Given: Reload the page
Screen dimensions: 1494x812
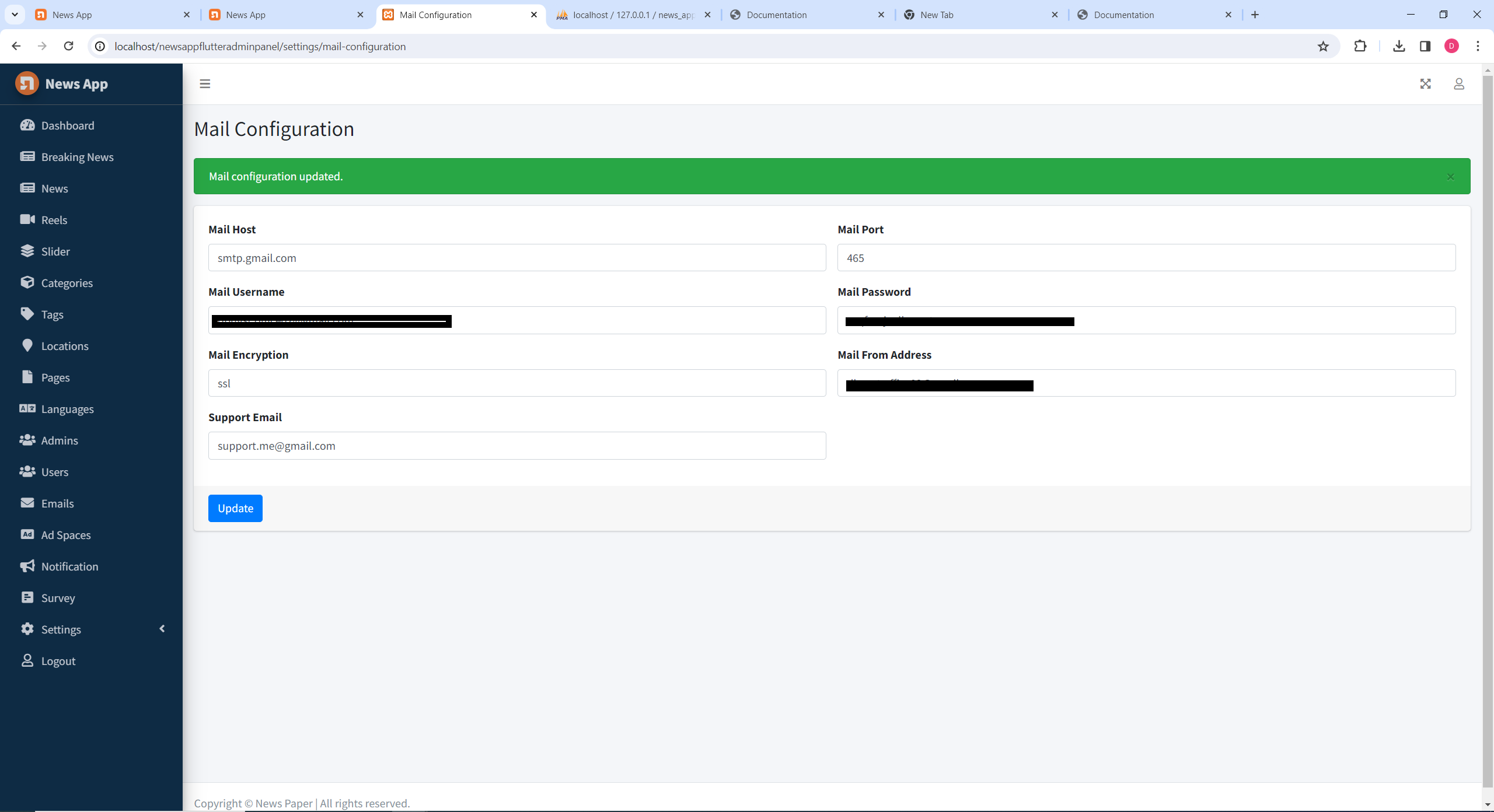Looking at the screenshot, I should (68, 46).
